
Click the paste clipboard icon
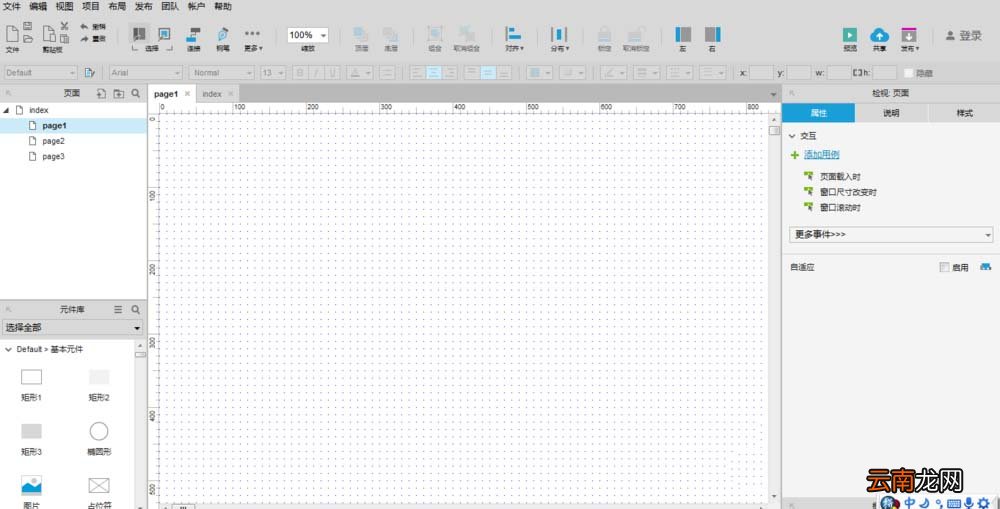pyautogui.click(x=64, y=39)
